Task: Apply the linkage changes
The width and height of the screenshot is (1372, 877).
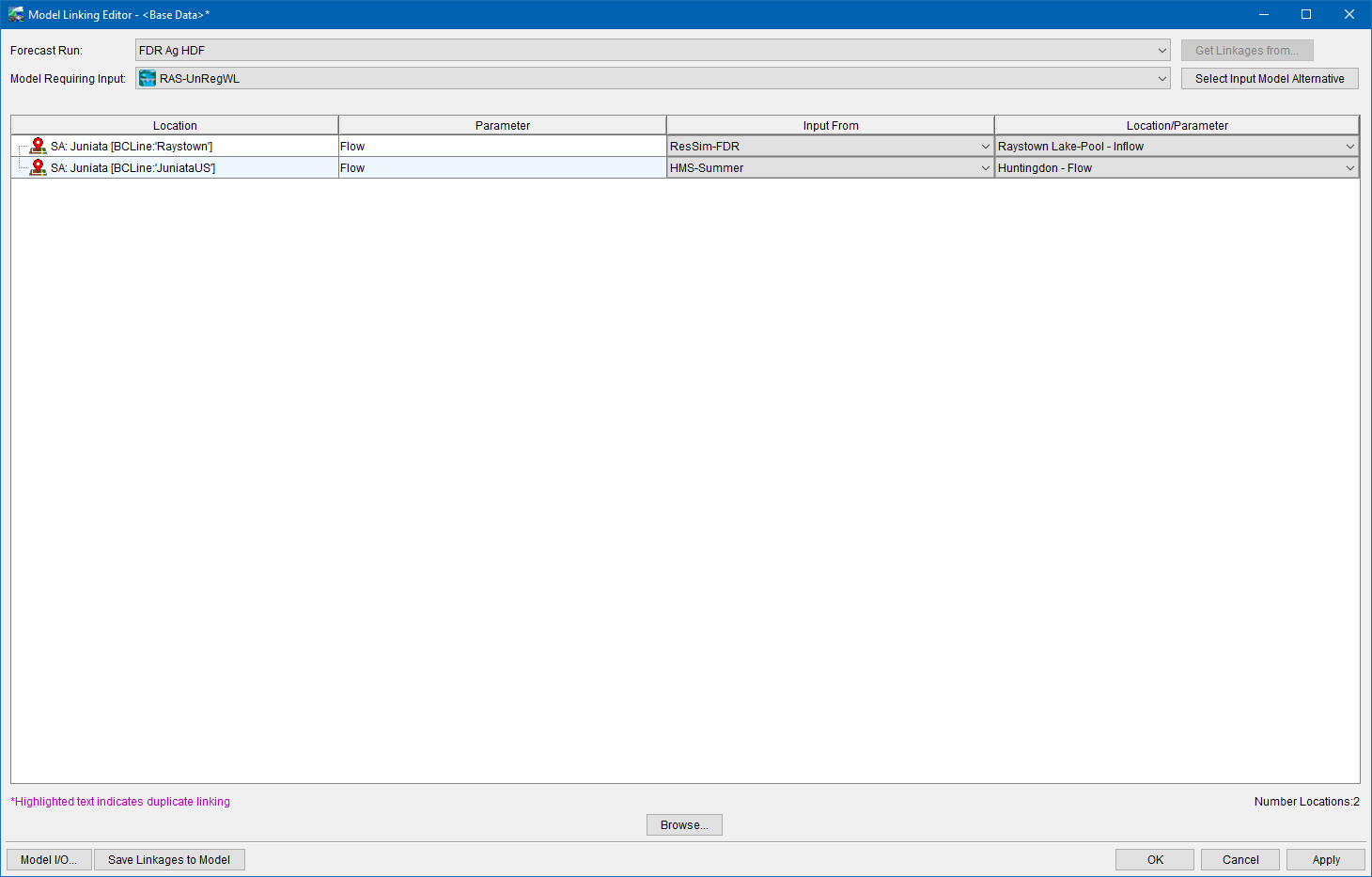Action: [x=1325, y=860]
